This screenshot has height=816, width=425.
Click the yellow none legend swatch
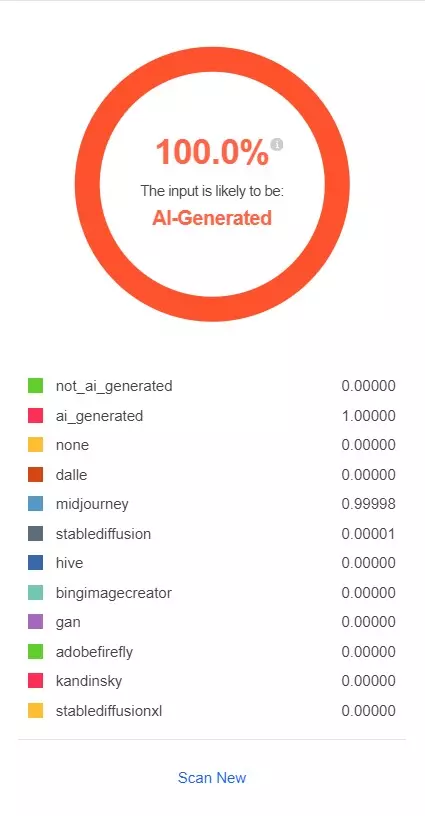pos(35,445)
